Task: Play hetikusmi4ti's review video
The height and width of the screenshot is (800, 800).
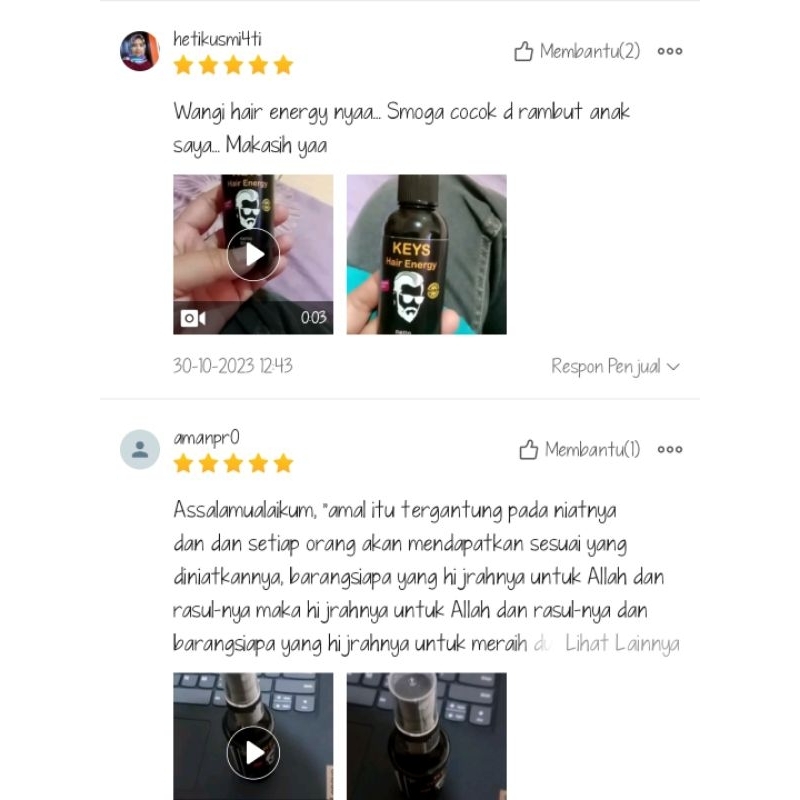Action: (253, 254)
